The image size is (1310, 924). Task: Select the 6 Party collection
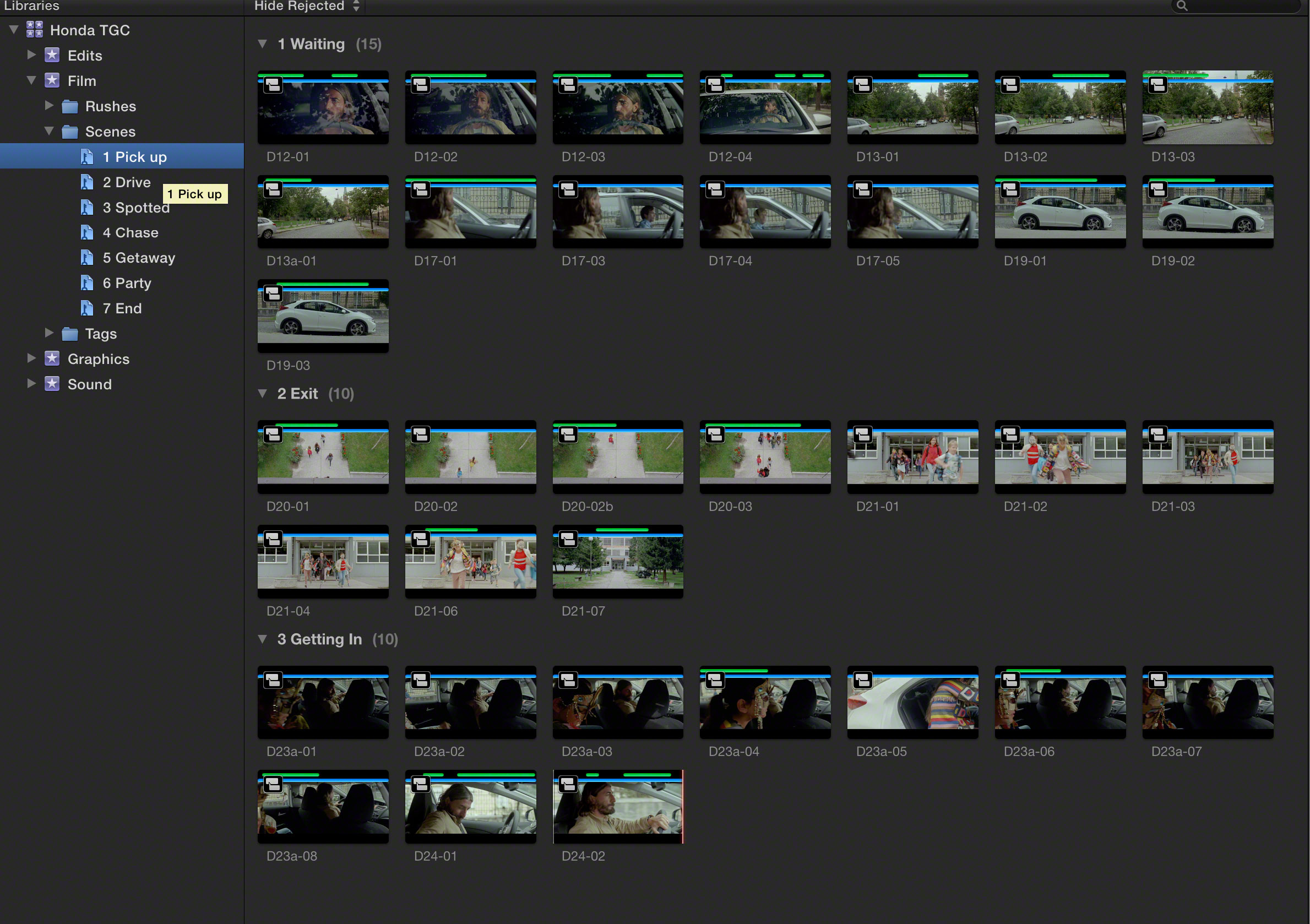pyautogui.click(x=122, y=283)
